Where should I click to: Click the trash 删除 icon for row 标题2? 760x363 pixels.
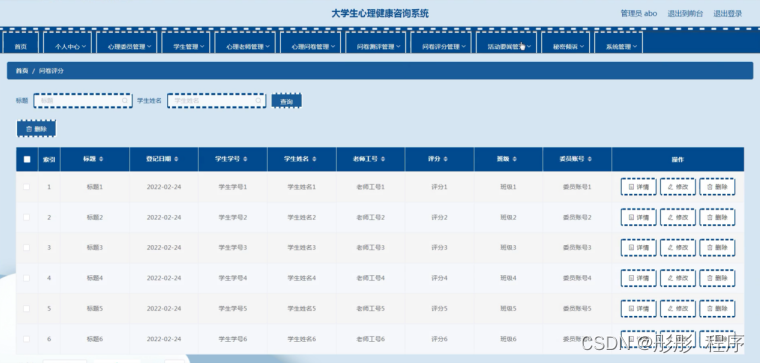tap(710, 218)
